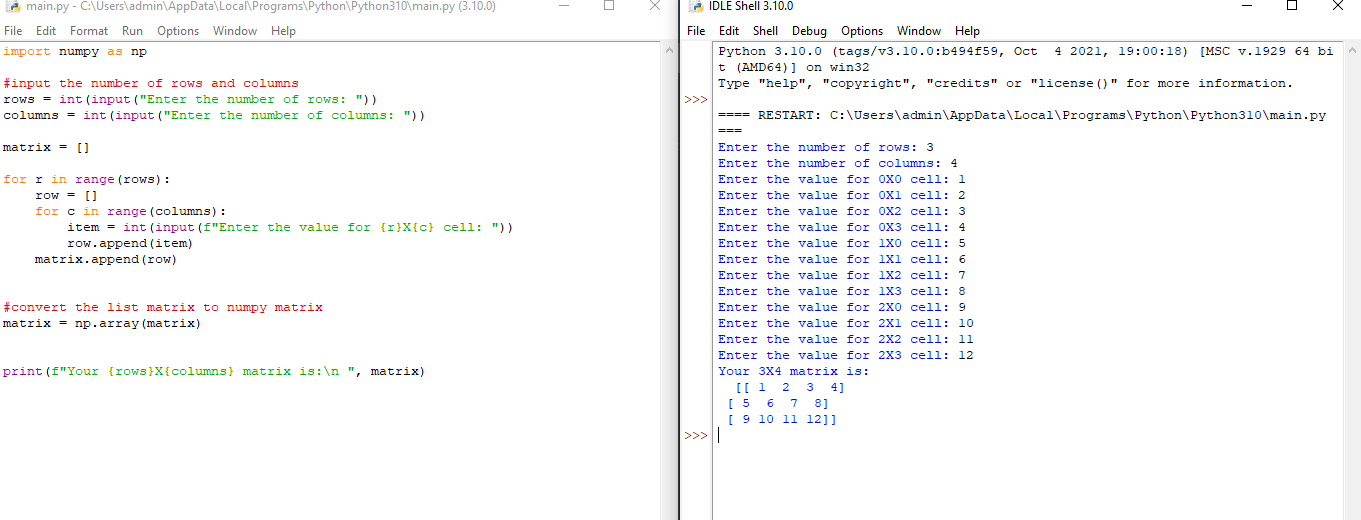Open the Shell menu in IDLE Shell
The width and height of the screenshot is (1361, 520).
point(765,31)
